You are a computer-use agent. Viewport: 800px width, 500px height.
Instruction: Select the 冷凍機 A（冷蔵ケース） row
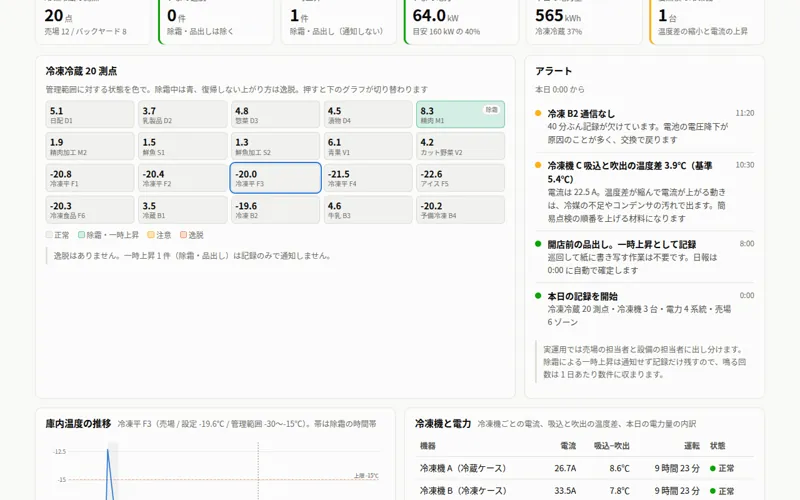(x=584, y=468)
